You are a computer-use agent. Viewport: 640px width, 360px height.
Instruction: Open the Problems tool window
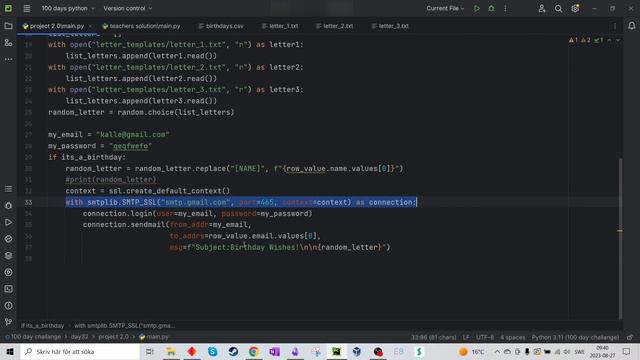(8, 306)
